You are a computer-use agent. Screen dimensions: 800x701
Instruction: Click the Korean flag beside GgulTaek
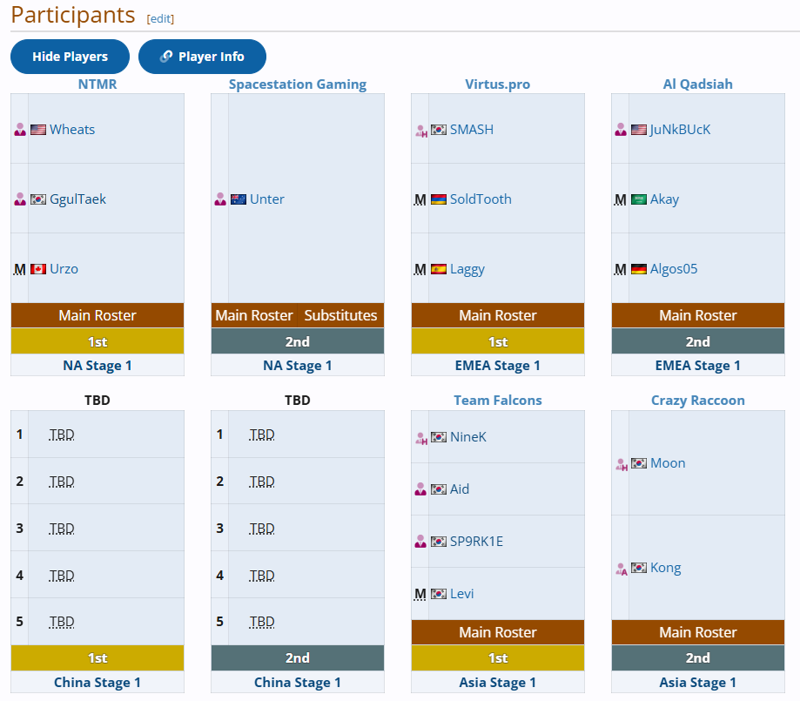point(38,199)
